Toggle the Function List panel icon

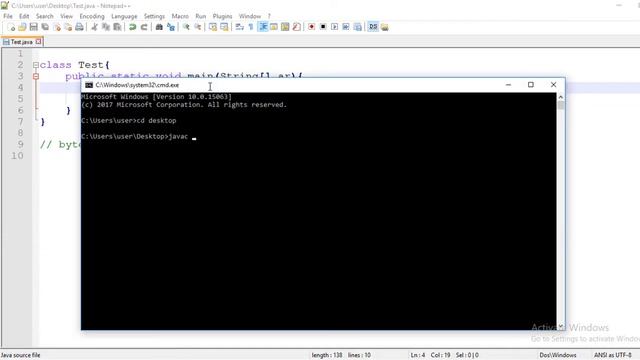click(x=297, y=27)
